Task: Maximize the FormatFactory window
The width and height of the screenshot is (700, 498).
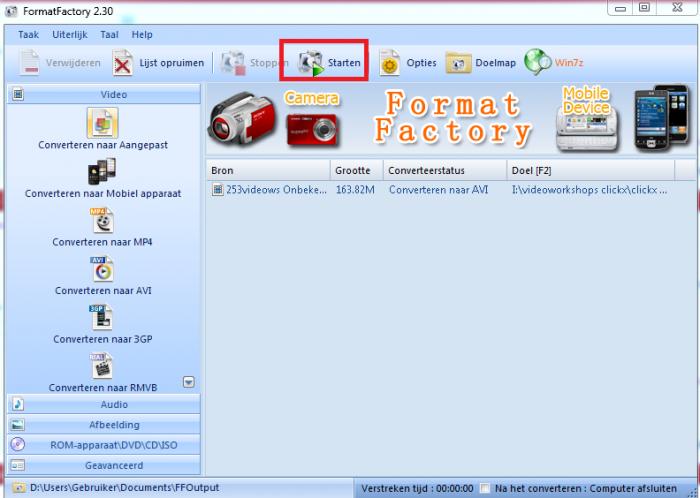Action: (x=645, y=7)
